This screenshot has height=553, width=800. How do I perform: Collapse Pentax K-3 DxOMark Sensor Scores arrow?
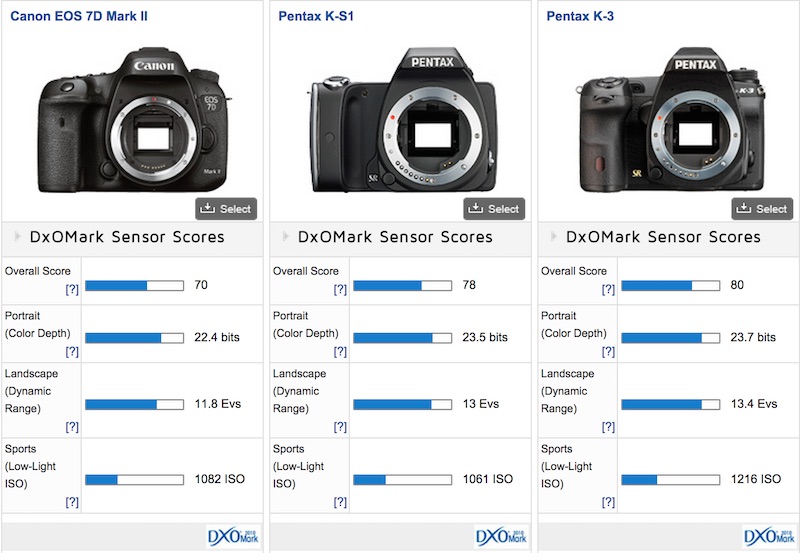pos(554,236)
